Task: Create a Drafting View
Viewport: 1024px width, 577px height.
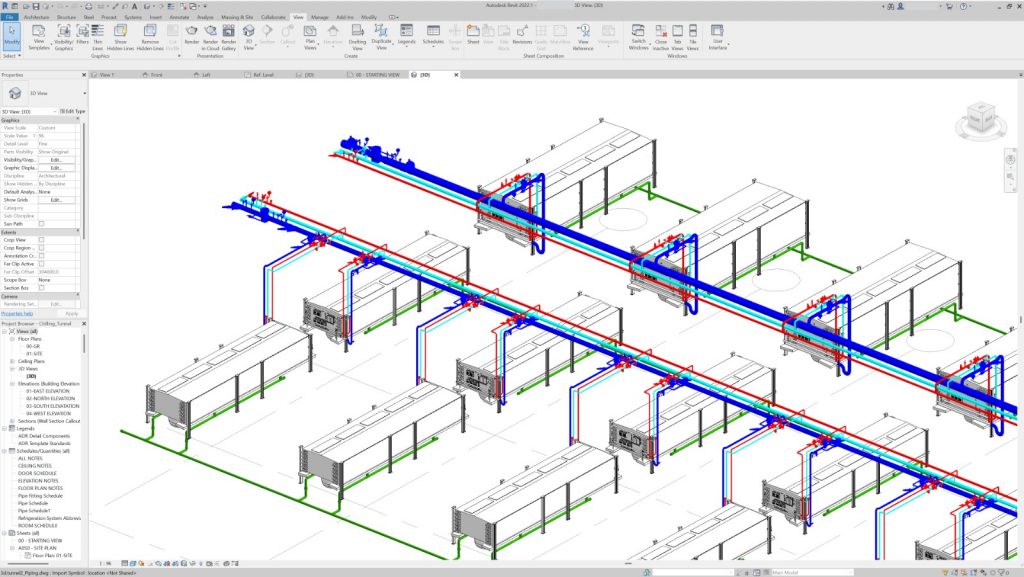Action: 357,37
